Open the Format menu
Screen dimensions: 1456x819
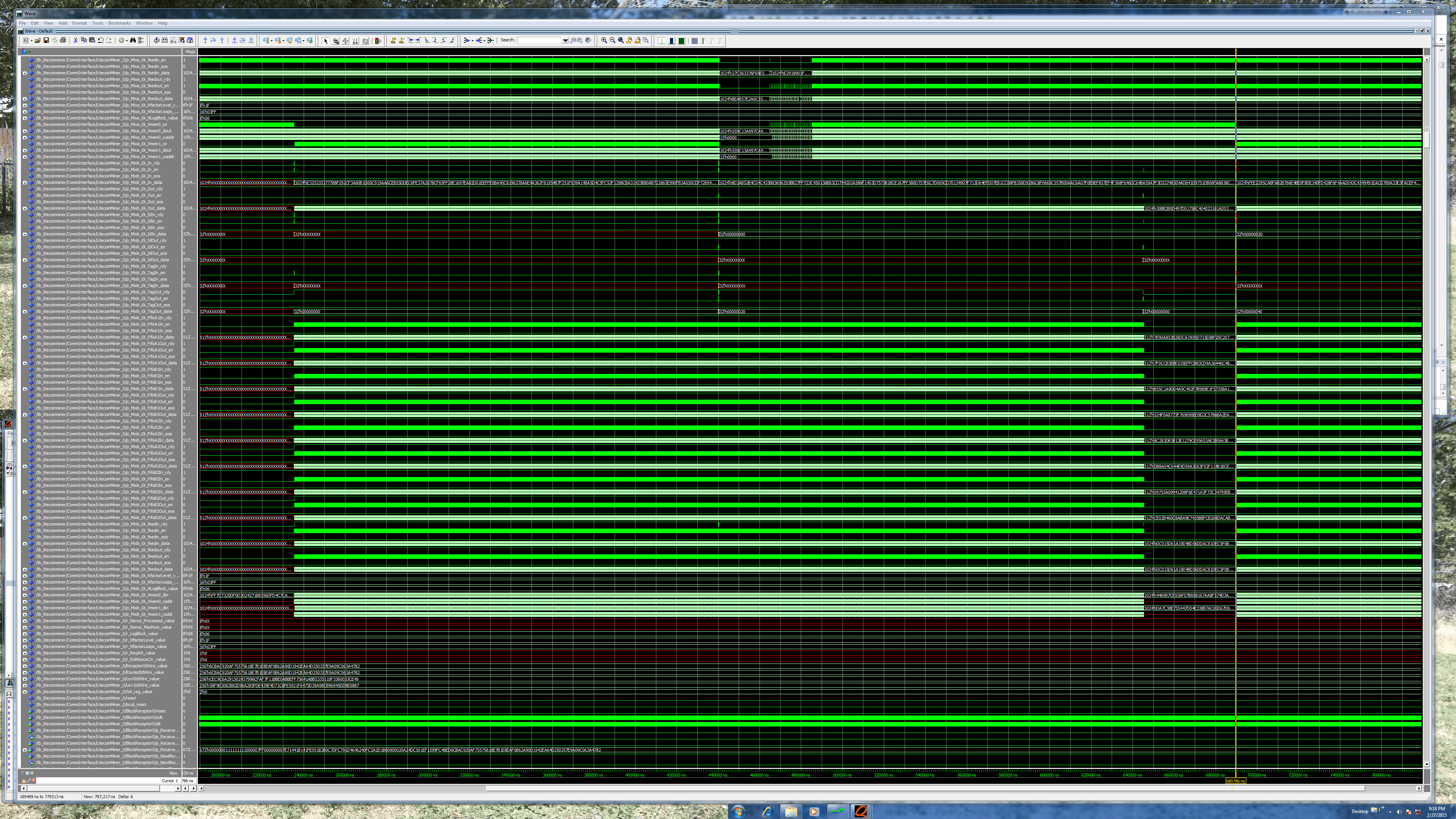tap(80, 23)
